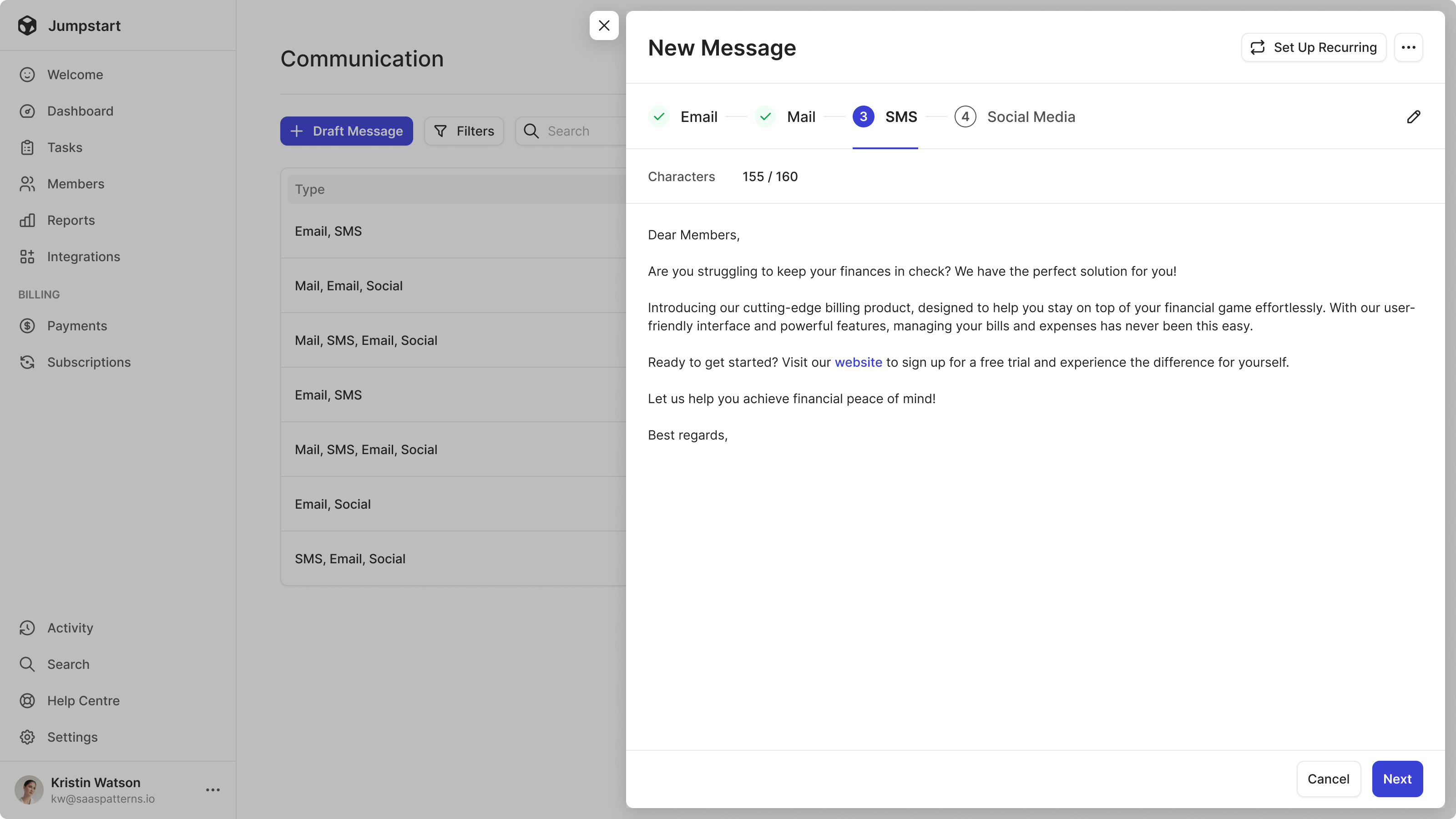Click the Filters funnel icon
The height and width of the screenshot is (819, 1456).
pos(440,131)
